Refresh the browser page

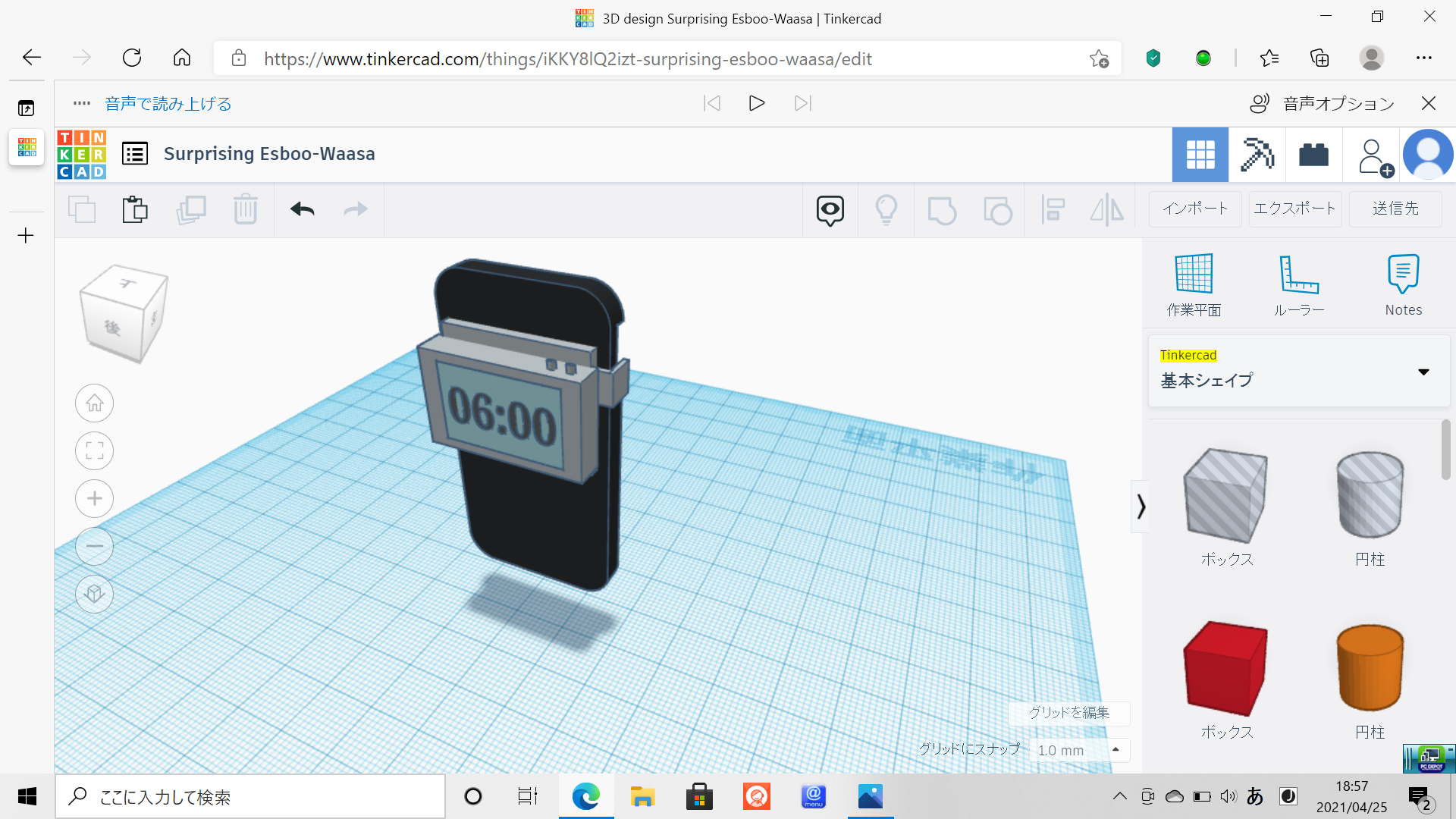[x=132, y=58]
